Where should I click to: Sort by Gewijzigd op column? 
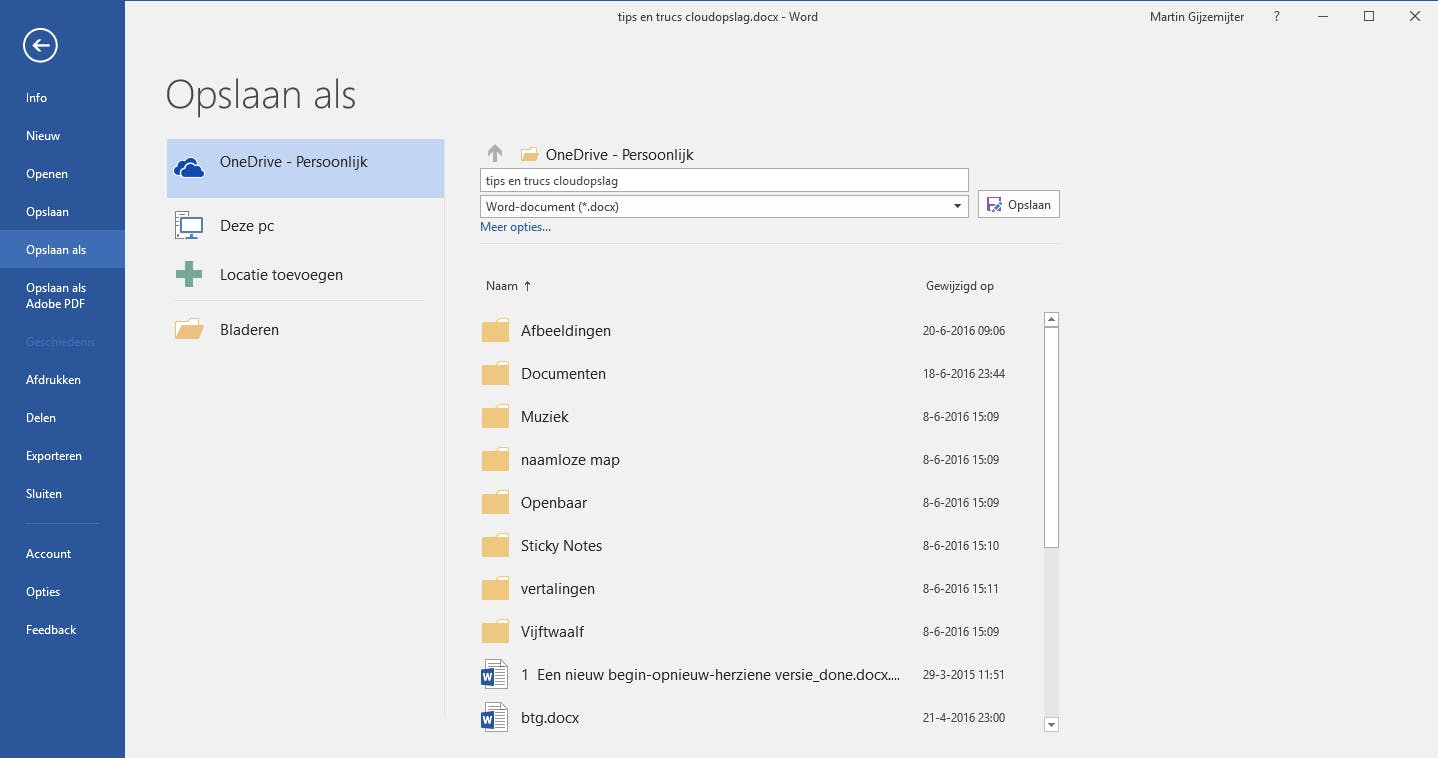[959, 286]
